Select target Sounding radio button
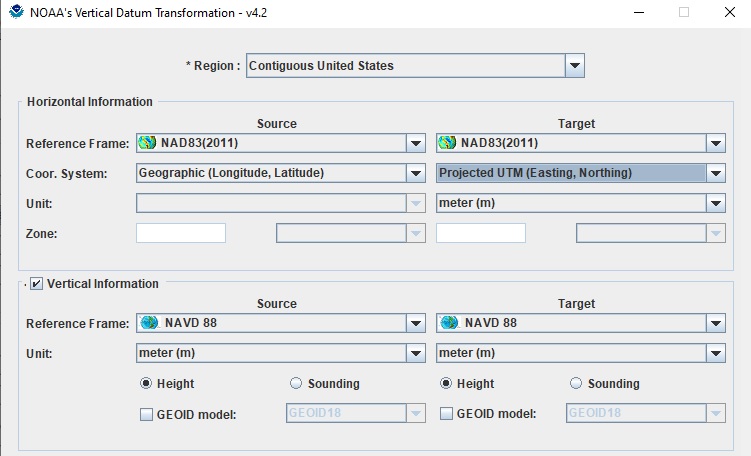The width and height of the screenshot is (751, 456). coord(576,383)
